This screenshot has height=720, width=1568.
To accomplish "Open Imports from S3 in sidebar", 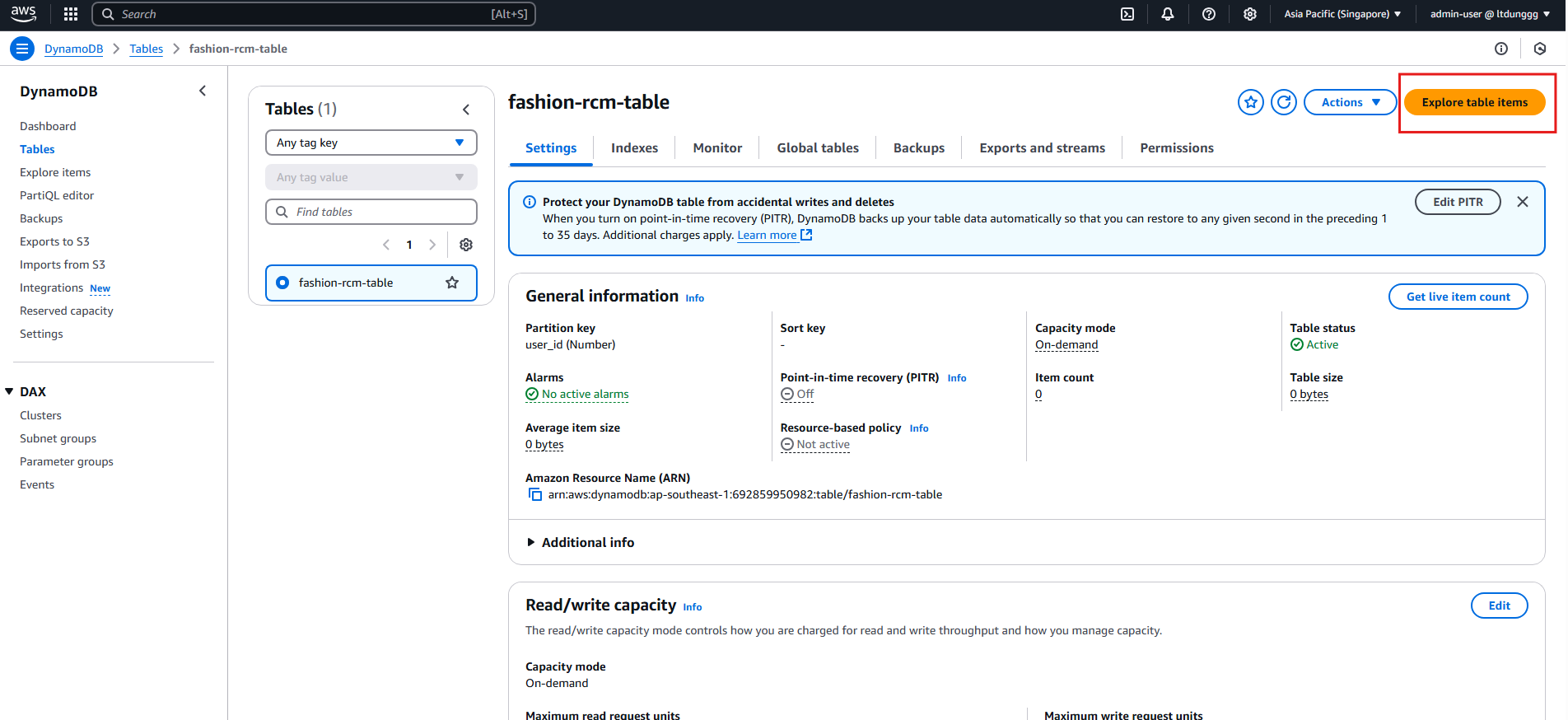I will click(x=63, y=264).
